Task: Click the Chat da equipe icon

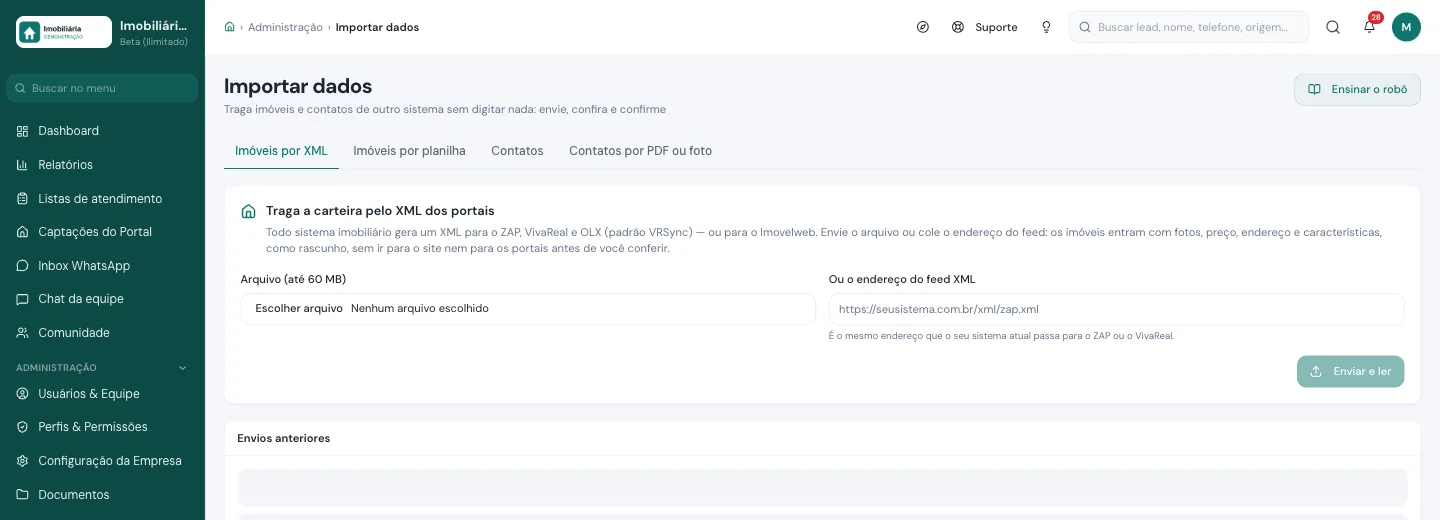Action: 22,299
